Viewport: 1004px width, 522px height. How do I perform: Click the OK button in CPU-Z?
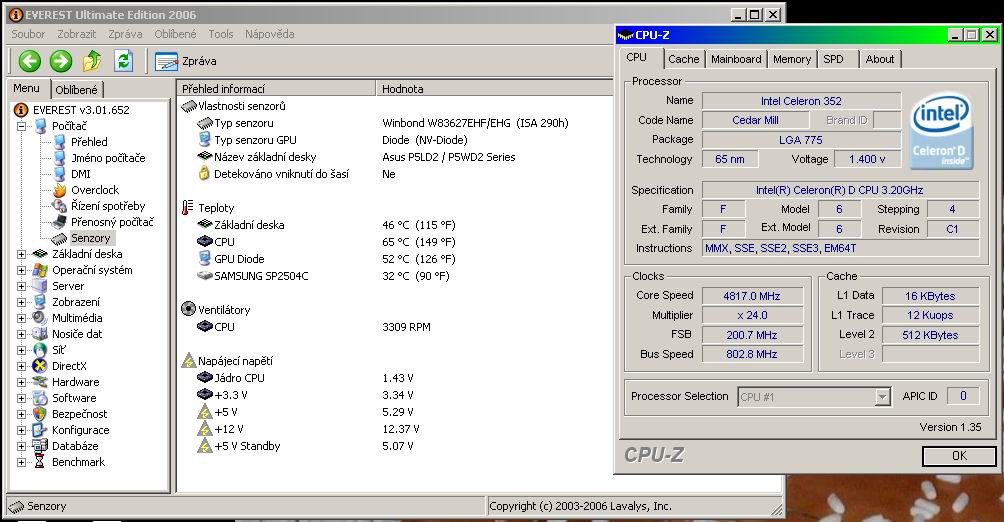958,456
